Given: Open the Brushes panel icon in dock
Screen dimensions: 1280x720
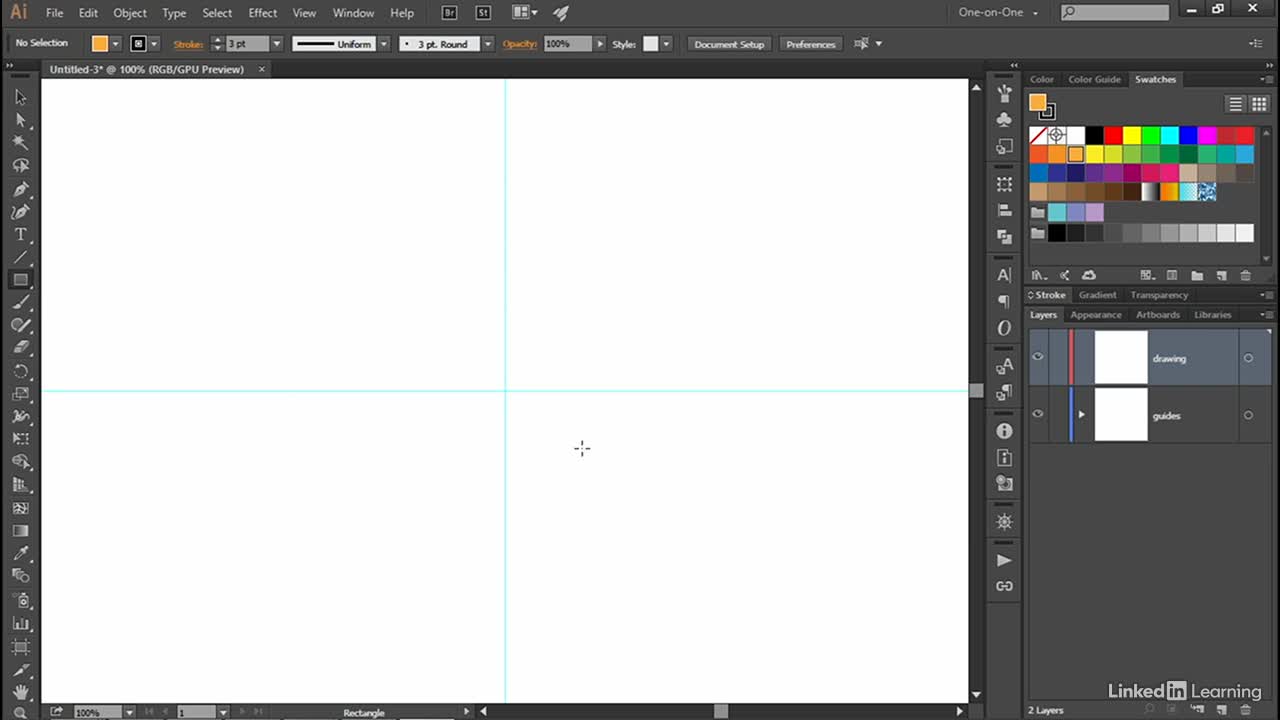Looking at the screenshot, I should [x=1004, y=93].
